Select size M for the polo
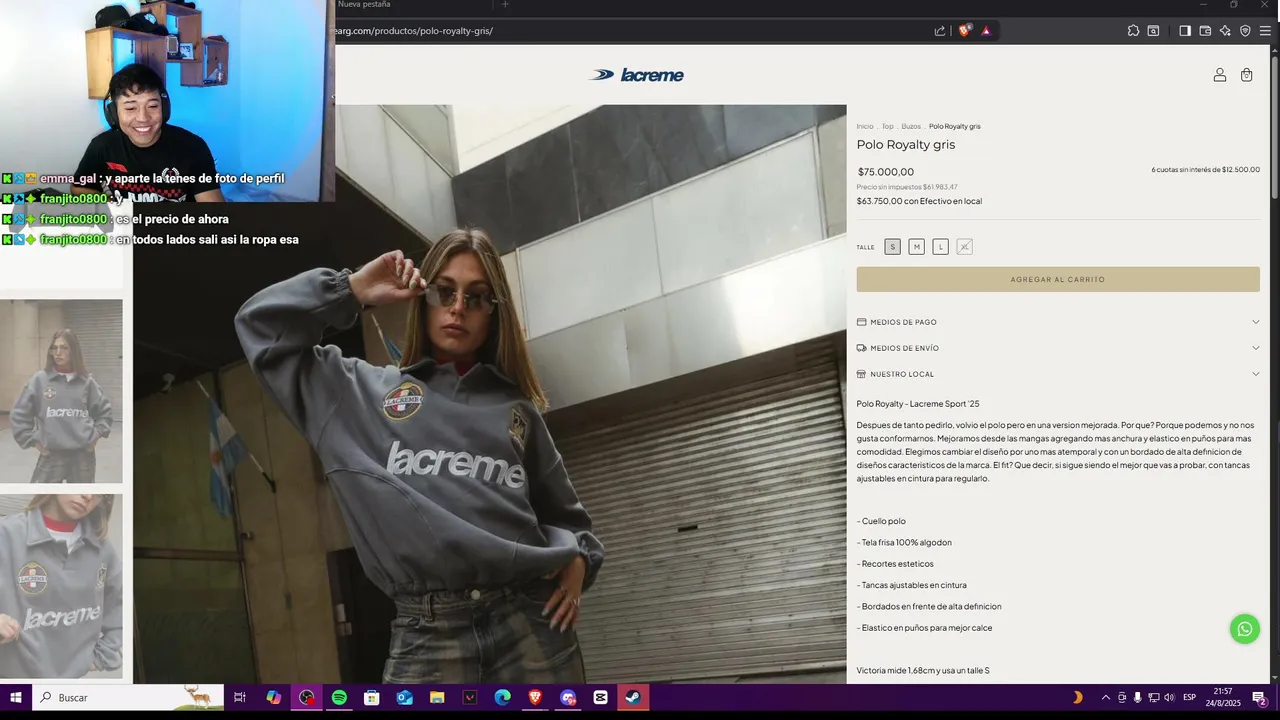The image size is (1280, 720). [x=916, y=247]
